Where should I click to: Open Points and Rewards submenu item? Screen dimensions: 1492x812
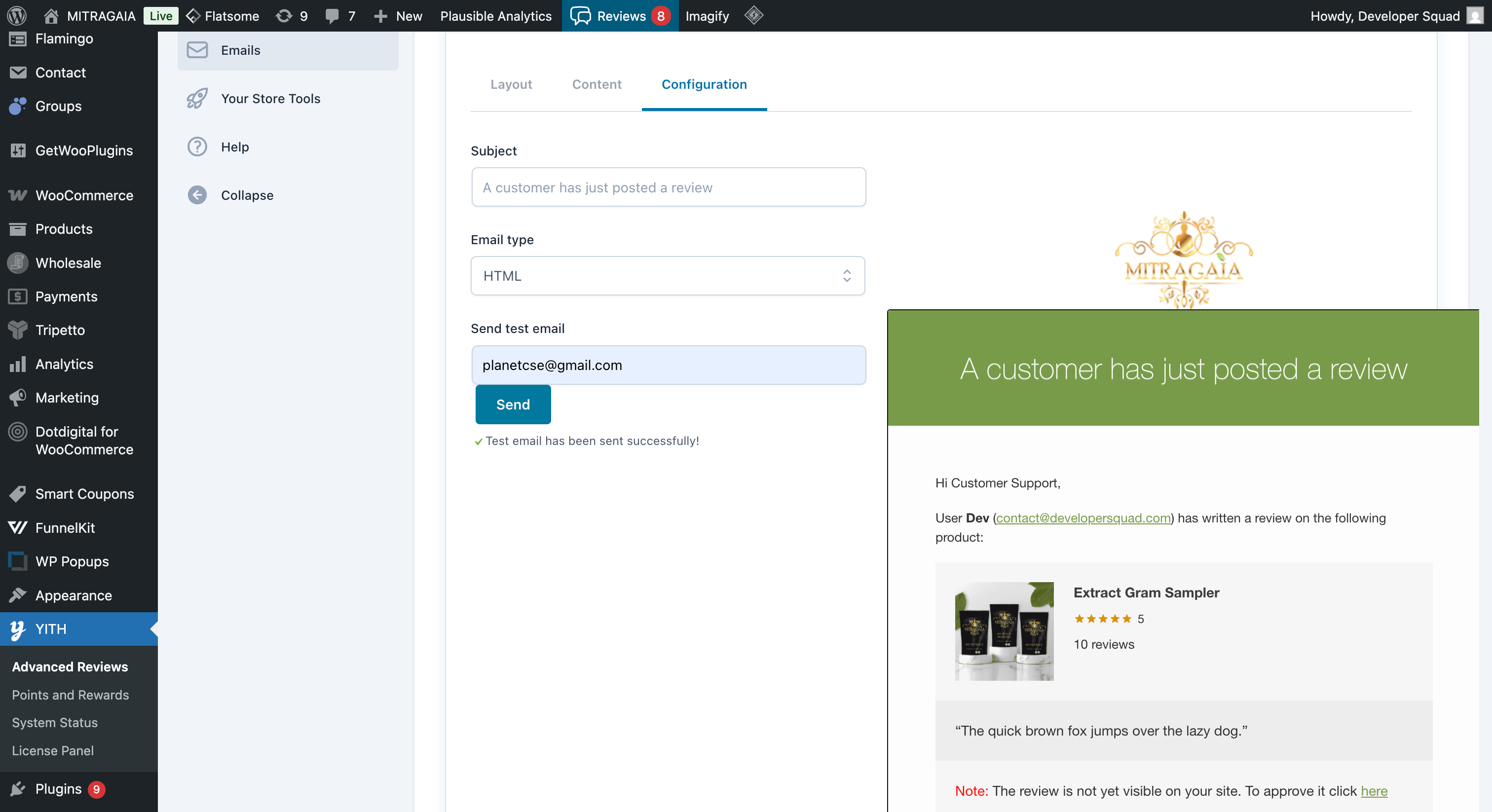point(71,695)
